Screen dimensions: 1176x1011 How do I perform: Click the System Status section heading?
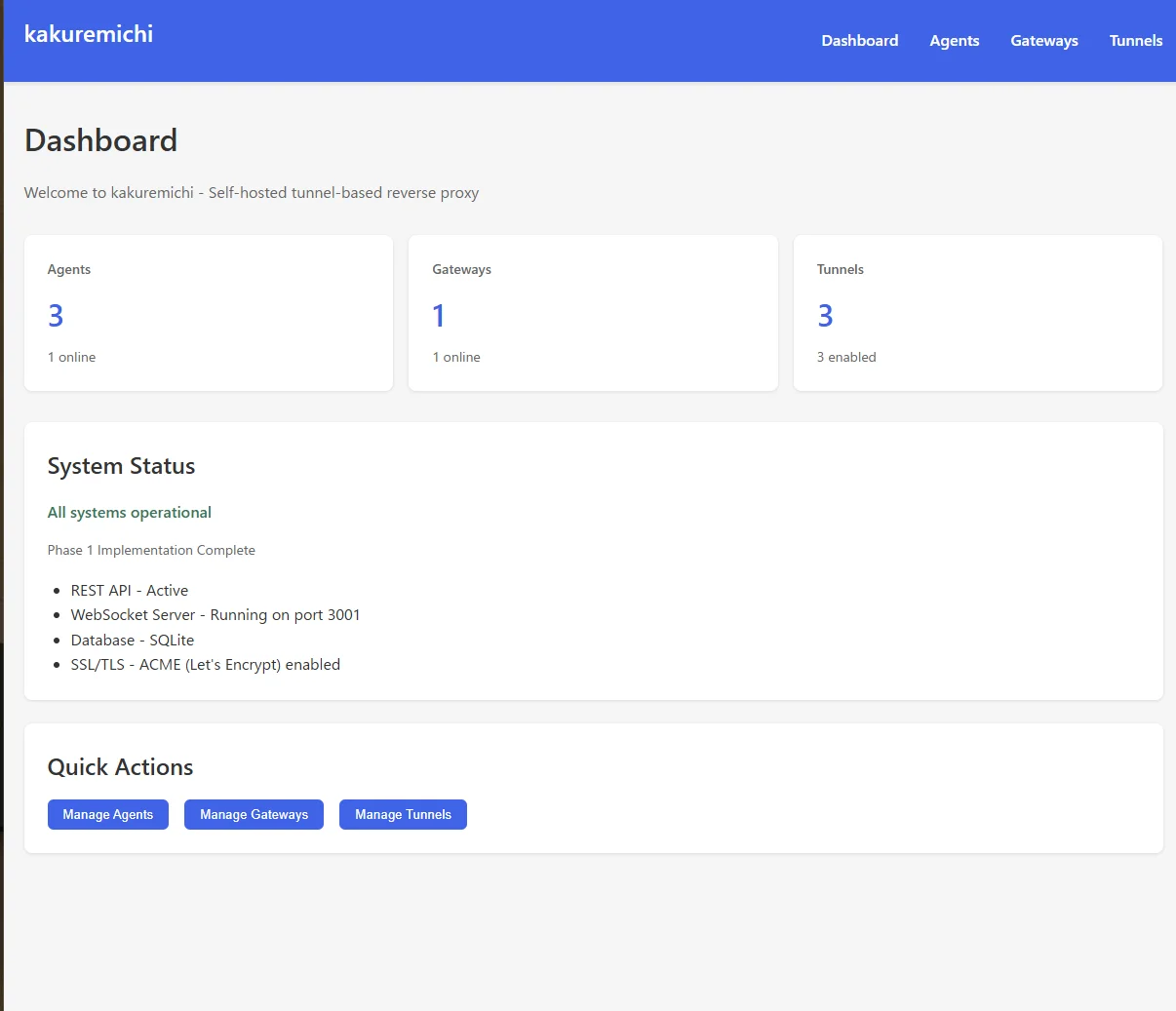[x=121, y=467]
